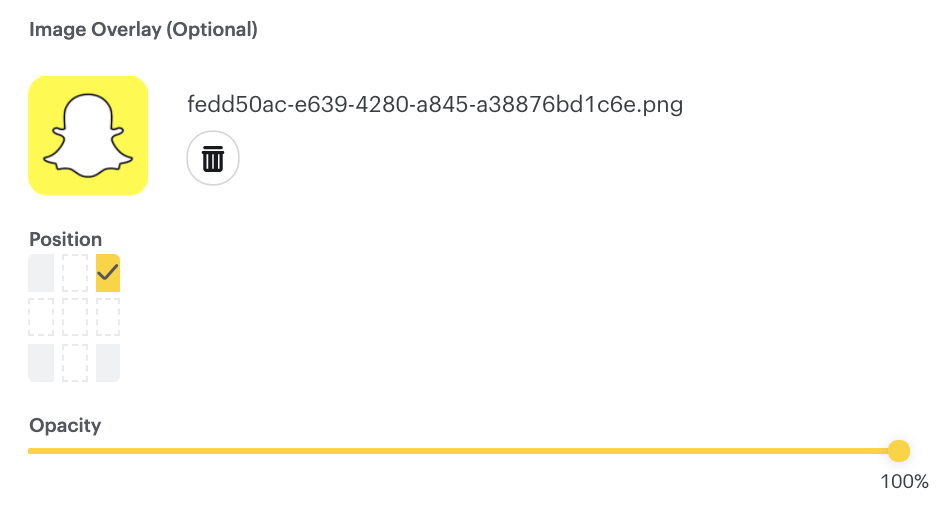Click the overlay filename fedd50ac-e639 text

[x=435, y=104]
